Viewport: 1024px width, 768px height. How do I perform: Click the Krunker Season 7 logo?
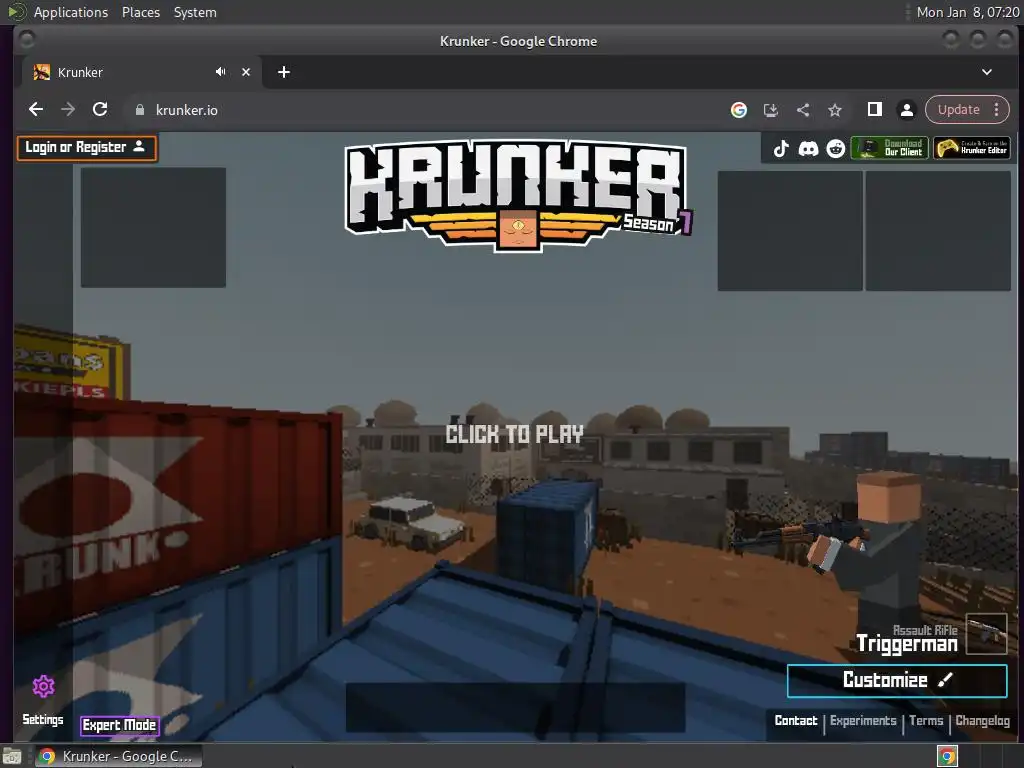(518, 196)
